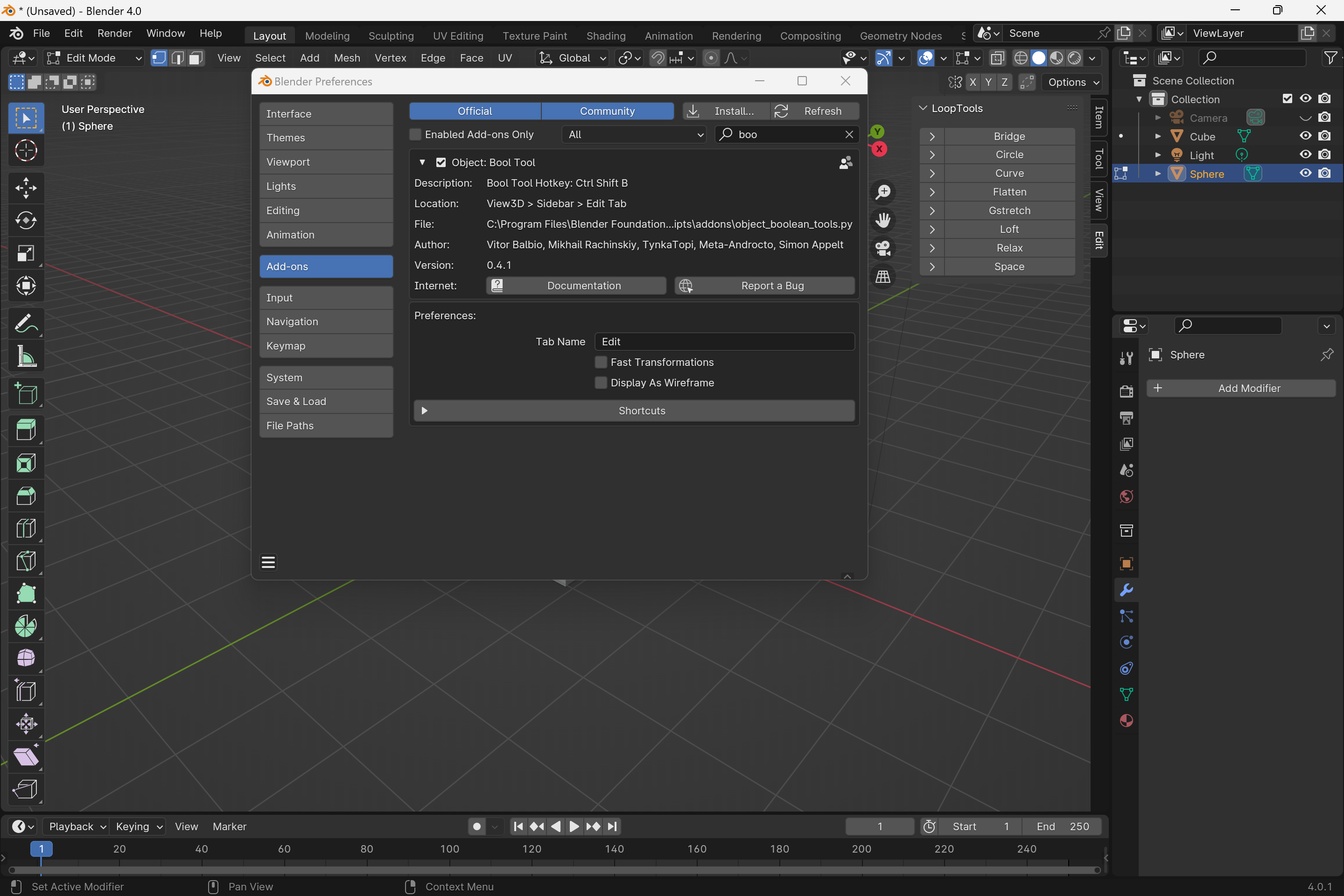Open the Modifiers wrench properties tab
Image resolution: width=1344 pixels, height=896 pixels.
coord(1126,590)
